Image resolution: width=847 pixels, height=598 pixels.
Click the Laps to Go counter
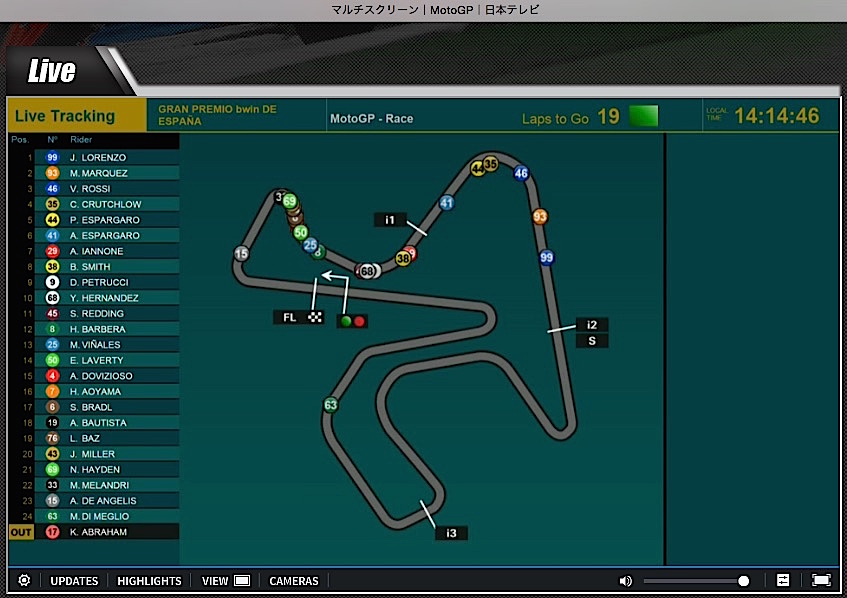(570, 117)
